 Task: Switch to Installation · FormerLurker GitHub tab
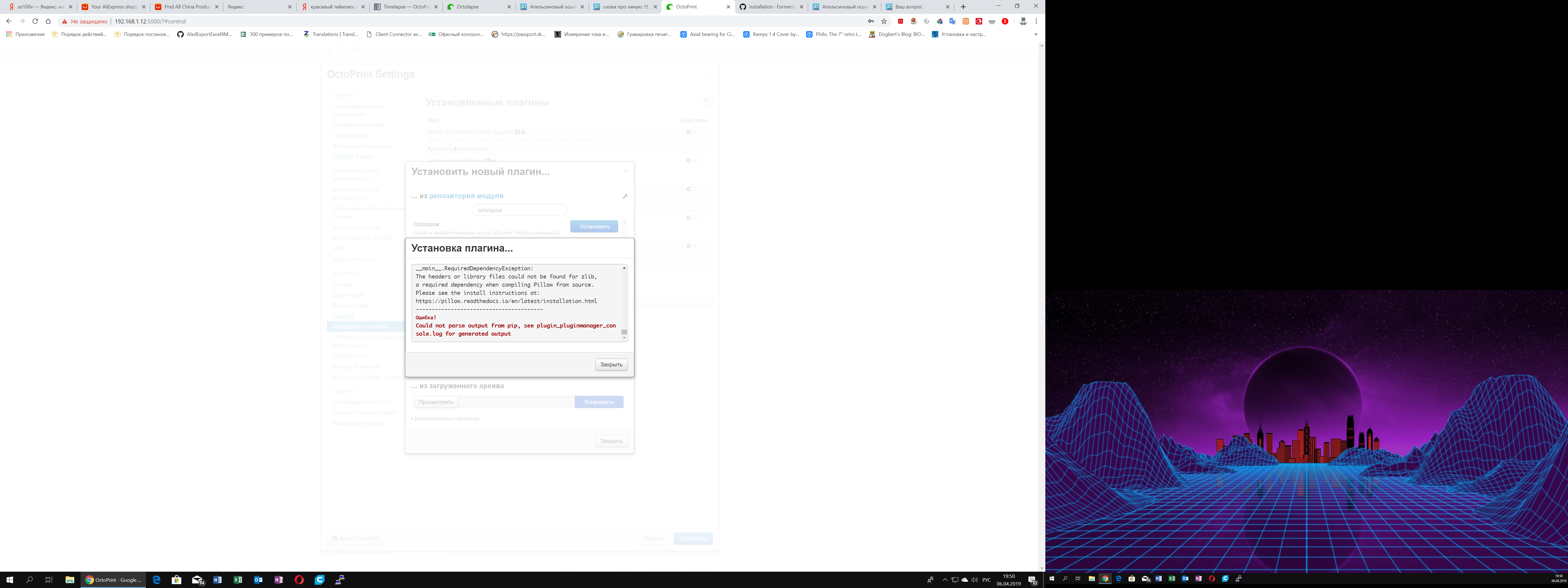pos(771,7)
